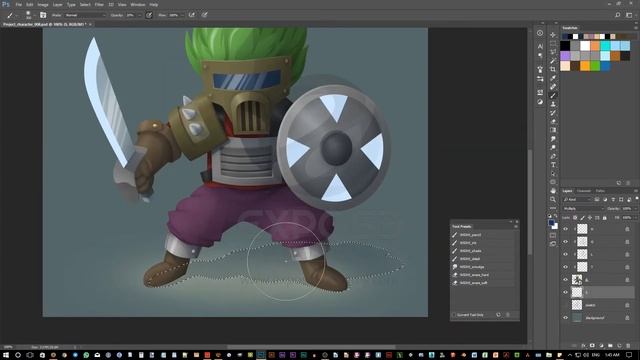Select the Zoom tool

point(553,199)
